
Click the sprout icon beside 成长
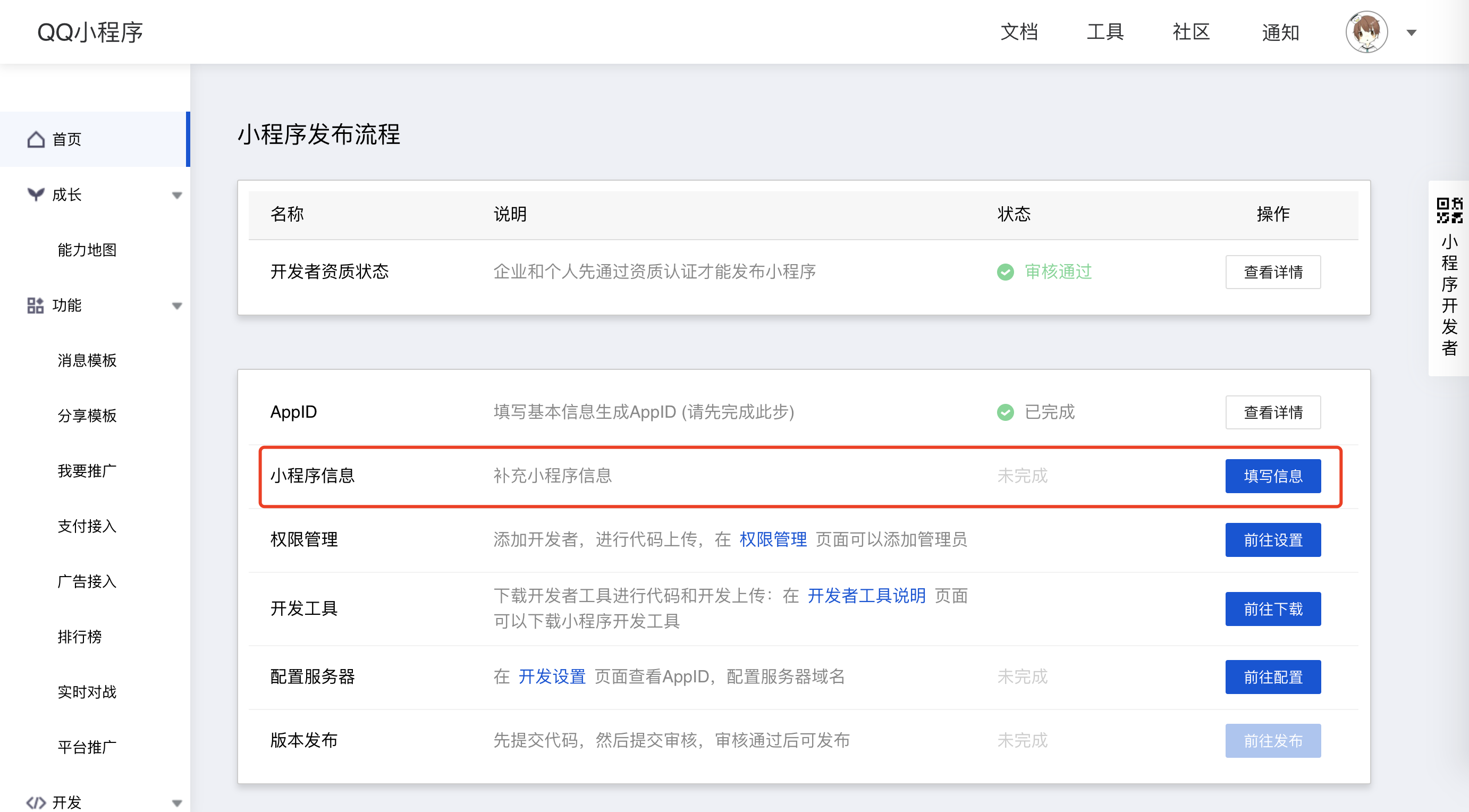36,194
